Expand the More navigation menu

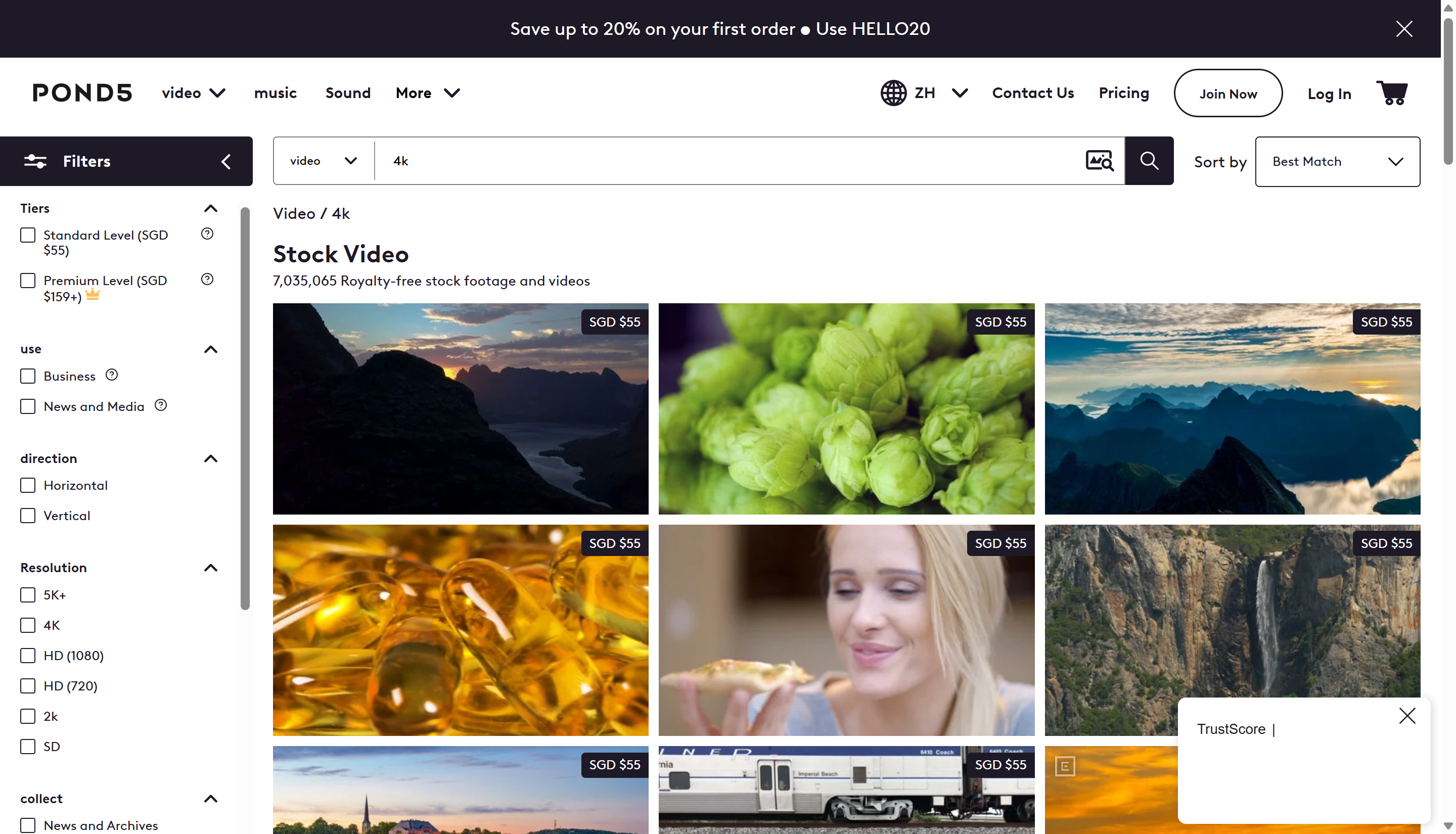(427, 93)
